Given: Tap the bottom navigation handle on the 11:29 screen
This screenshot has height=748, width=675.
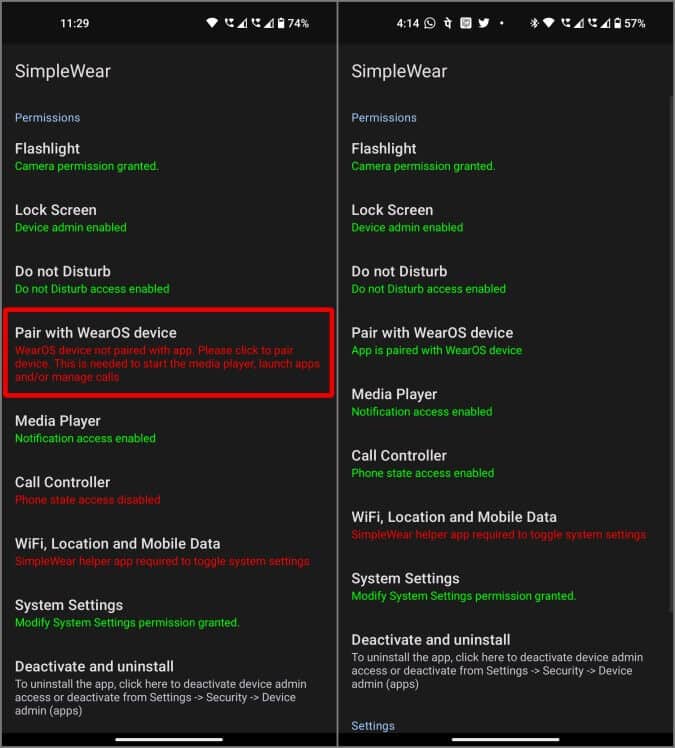Looking at the screenshot, I should pos(169,740).
